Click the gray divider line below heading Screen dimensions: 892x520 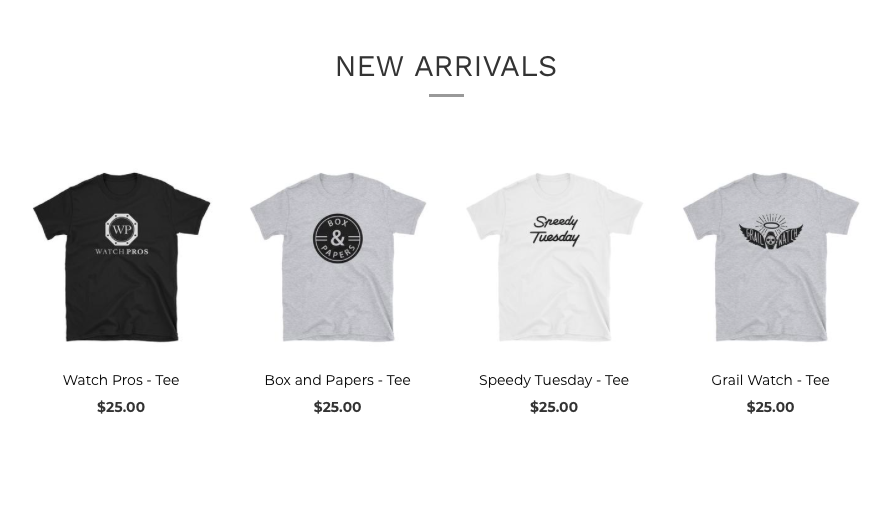coord(446,96)
